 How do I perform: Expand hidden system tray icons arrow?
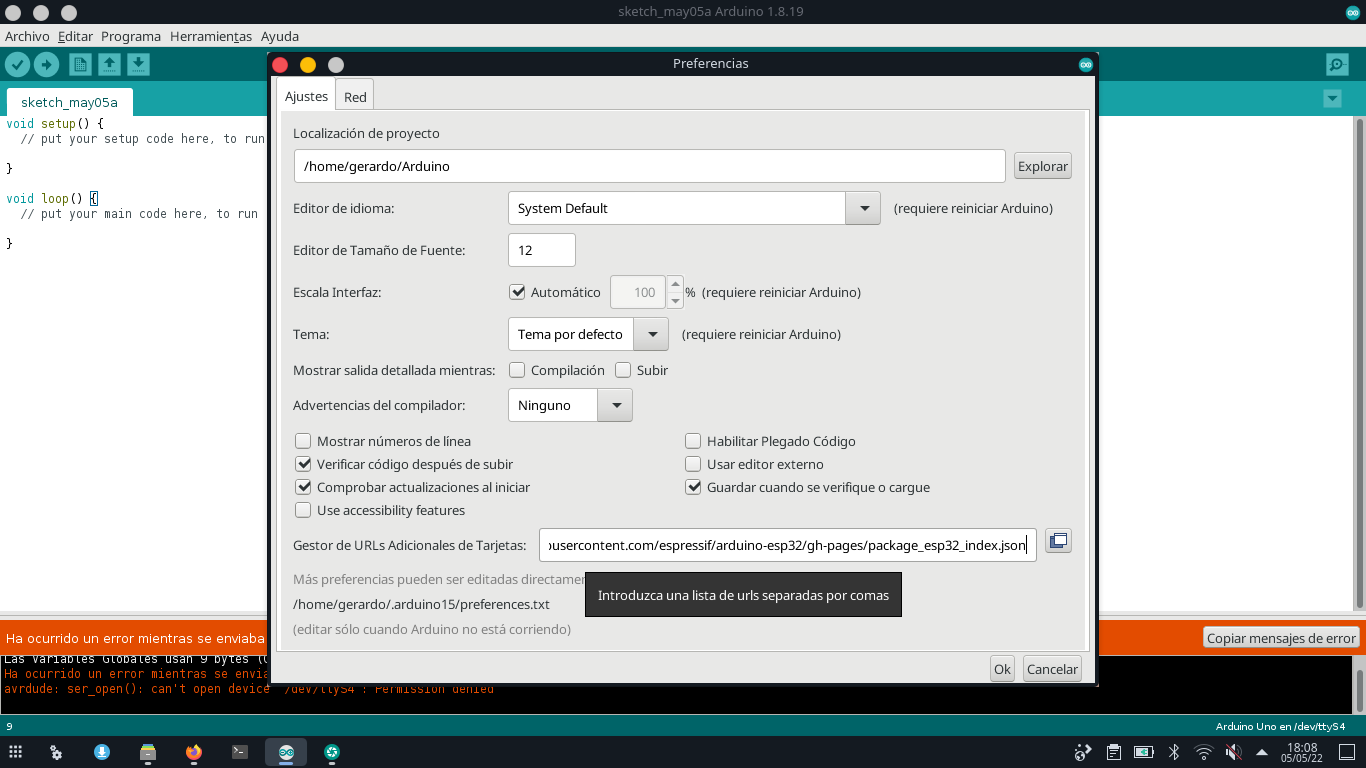coord(1262,752)
